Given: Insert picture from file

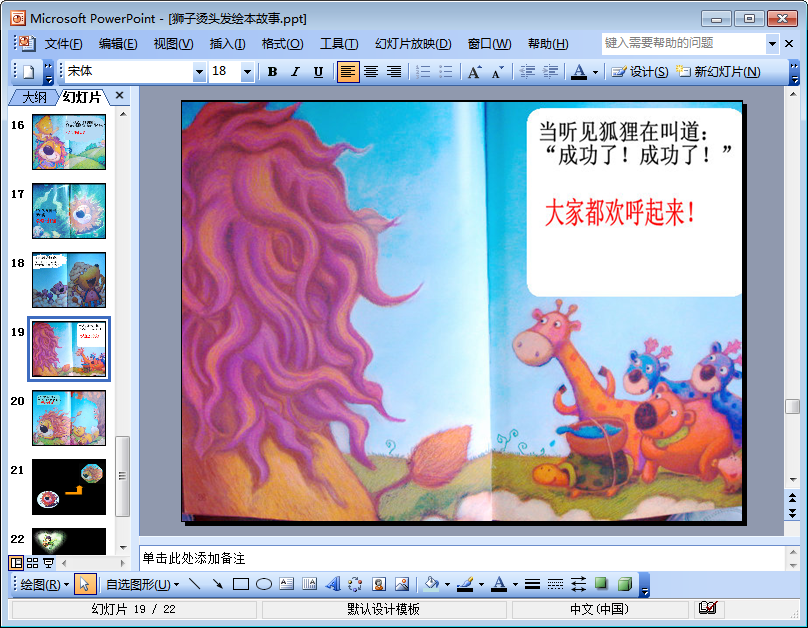Looking at the screenshot, I should [402, 584].
